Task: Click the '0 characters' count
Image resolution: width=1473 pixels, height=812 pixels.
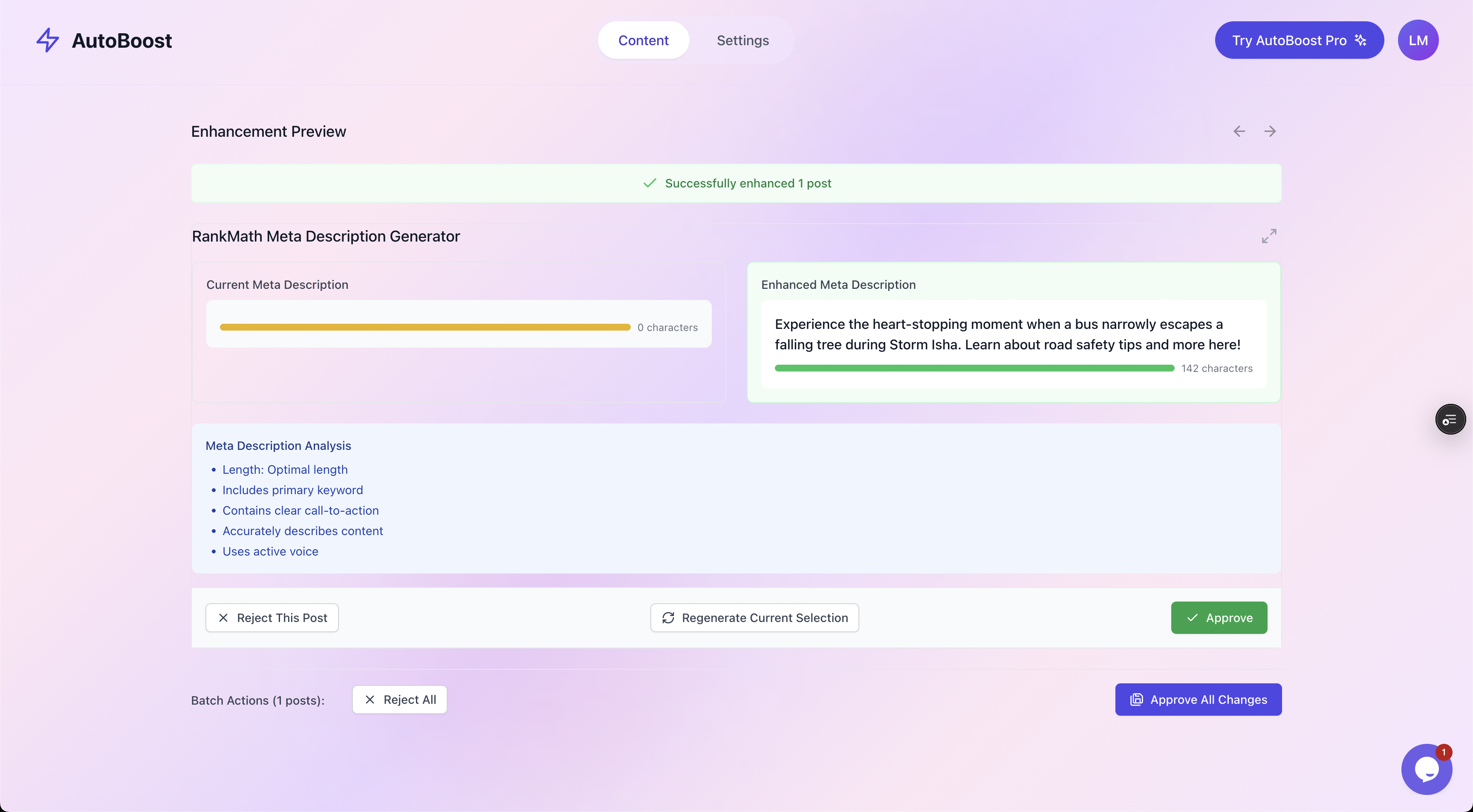Action: [x=667, y=328]
